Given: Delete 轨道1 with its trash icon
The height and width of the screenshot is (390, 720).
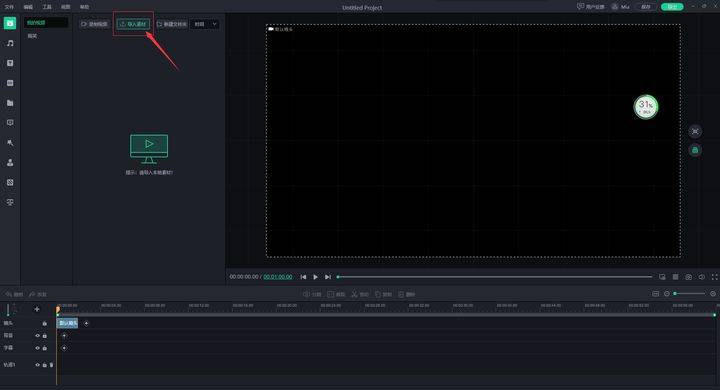Looking at the screenshot, I should click(51, 365).
